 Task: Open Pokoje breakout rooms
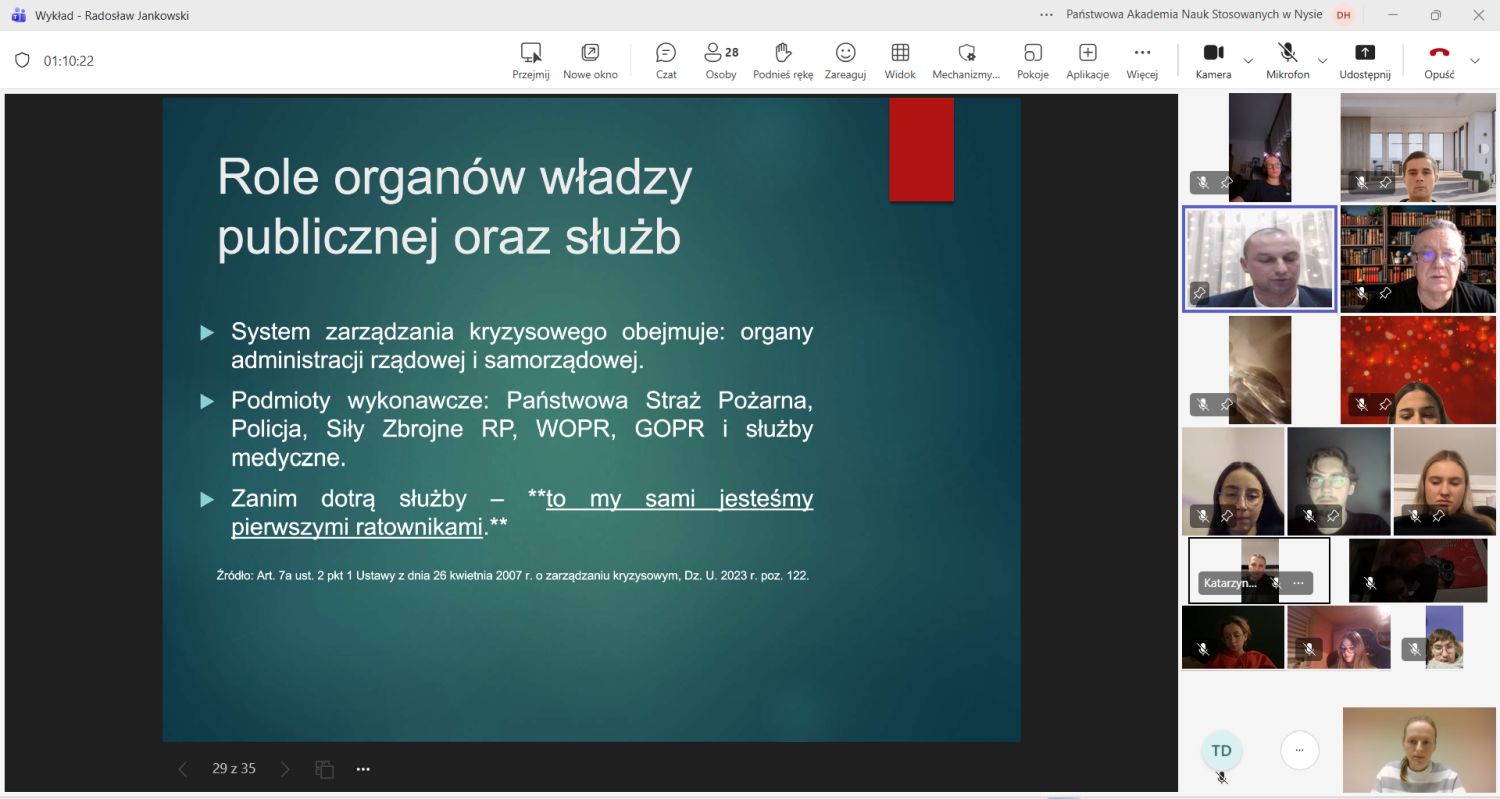pyautogui.click(x=1032, y=60)
